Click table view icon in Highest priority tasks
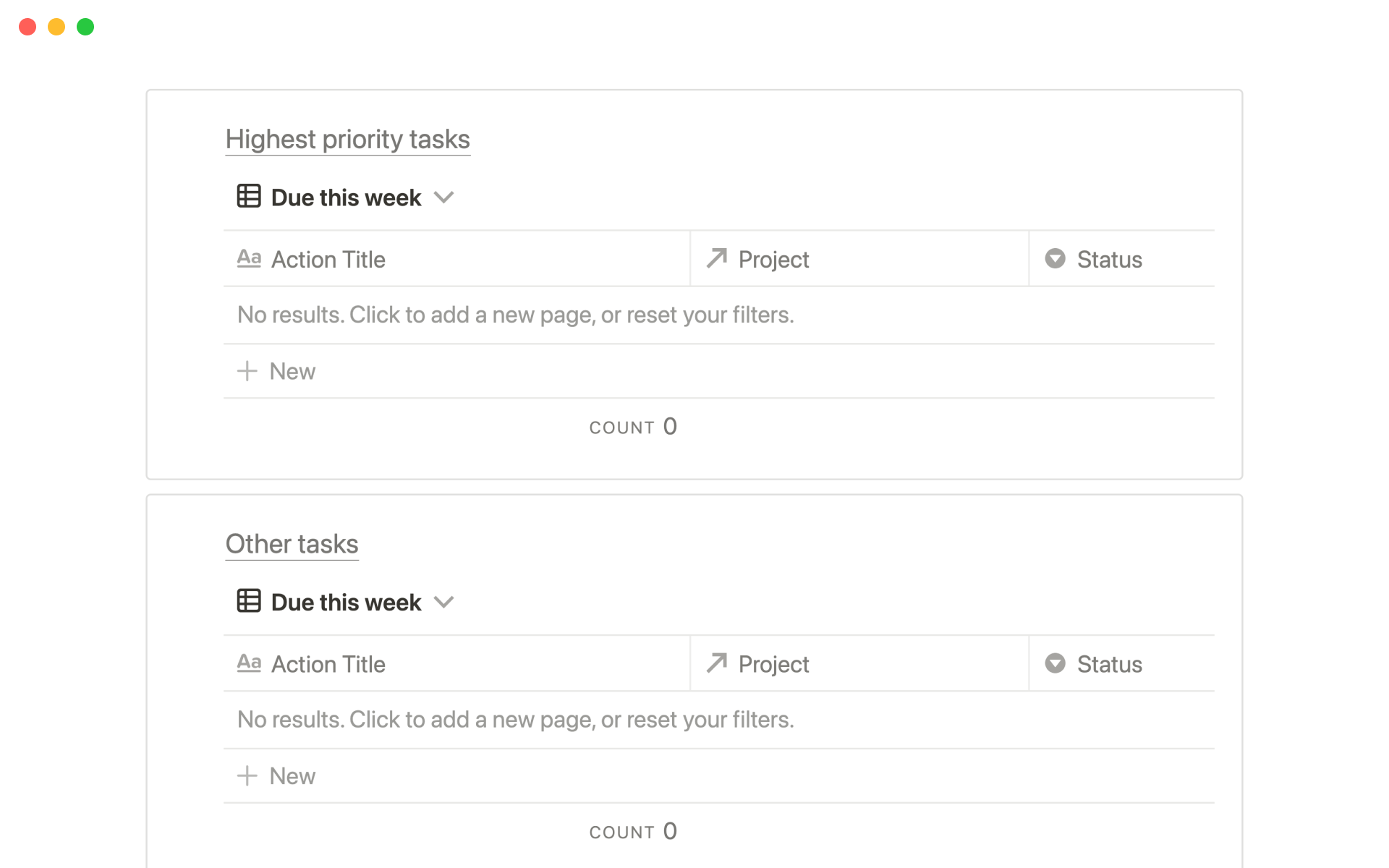This screenshot has width=1389, height=868. 248,196
